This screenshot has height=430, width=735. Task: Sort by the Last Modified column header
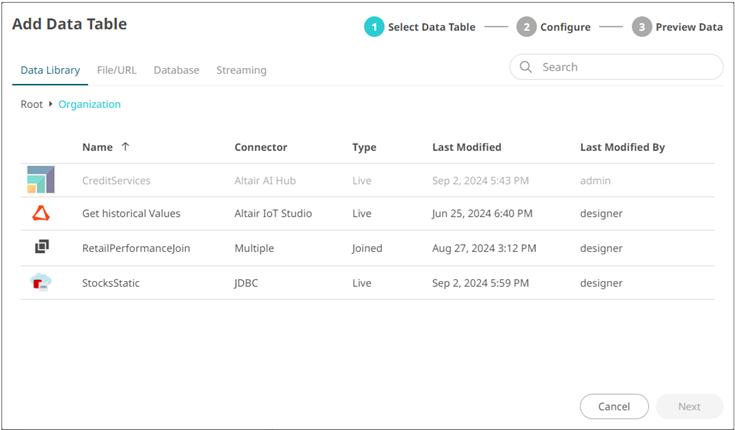point(466,147)
